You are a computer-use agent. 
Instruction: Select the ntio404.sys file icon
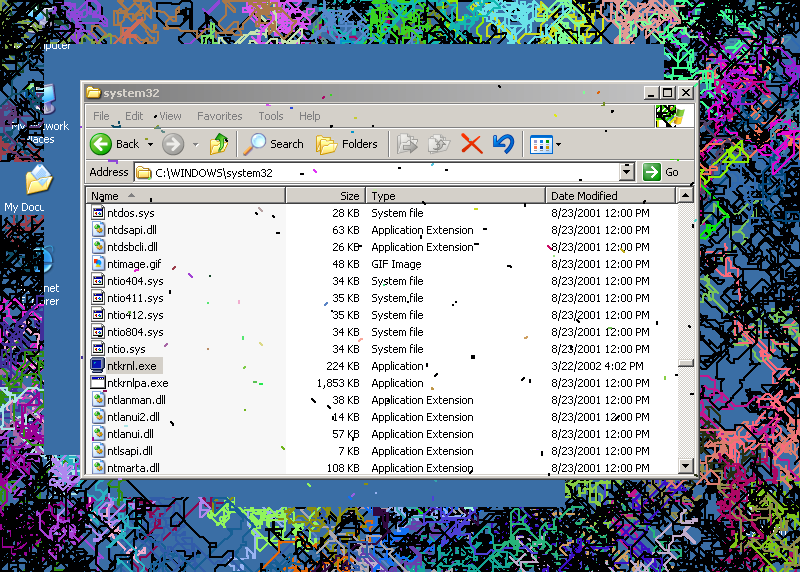[x=98, y=280]
